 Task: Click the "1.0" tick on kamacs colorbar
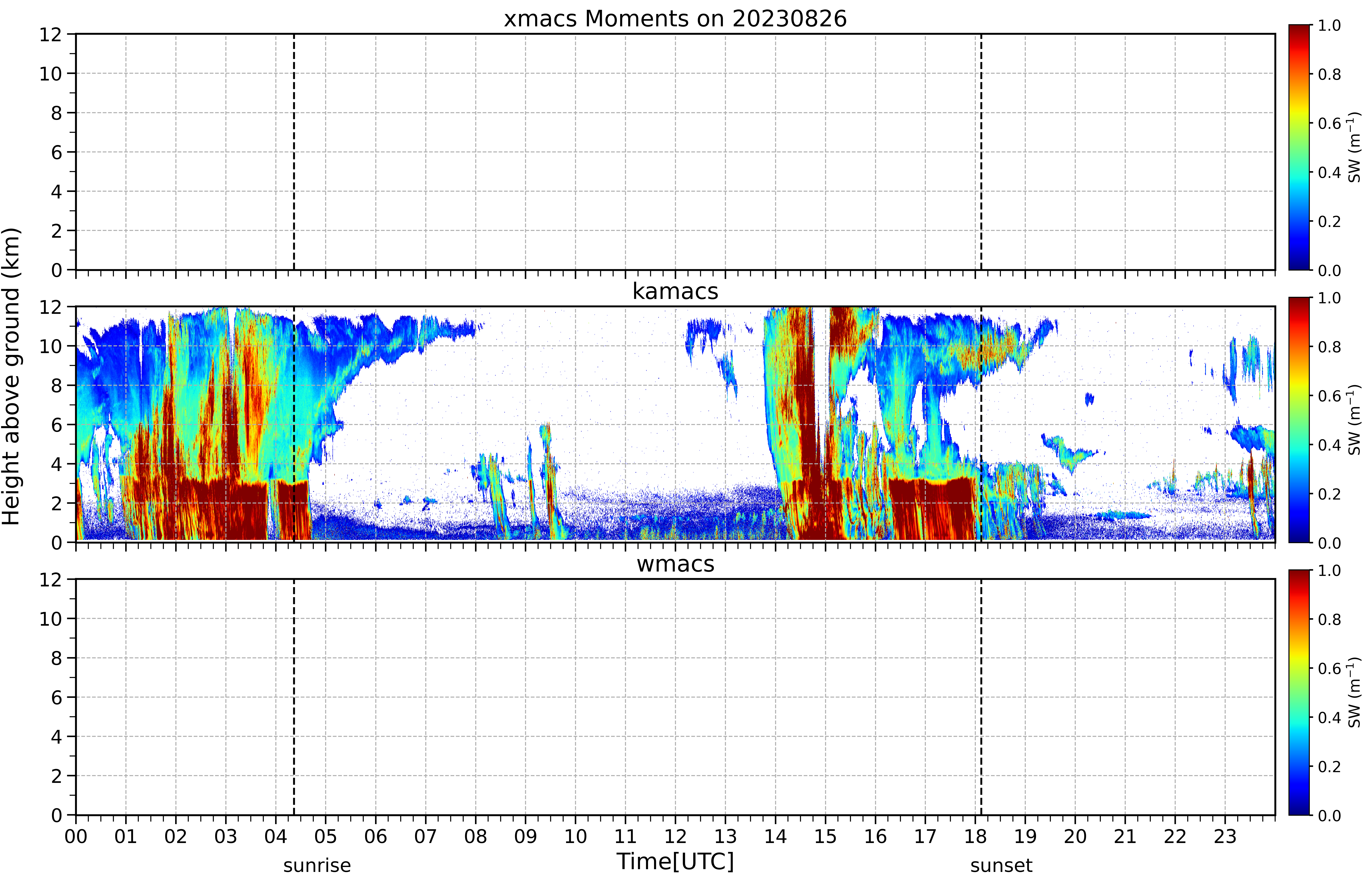point(1329,298)
